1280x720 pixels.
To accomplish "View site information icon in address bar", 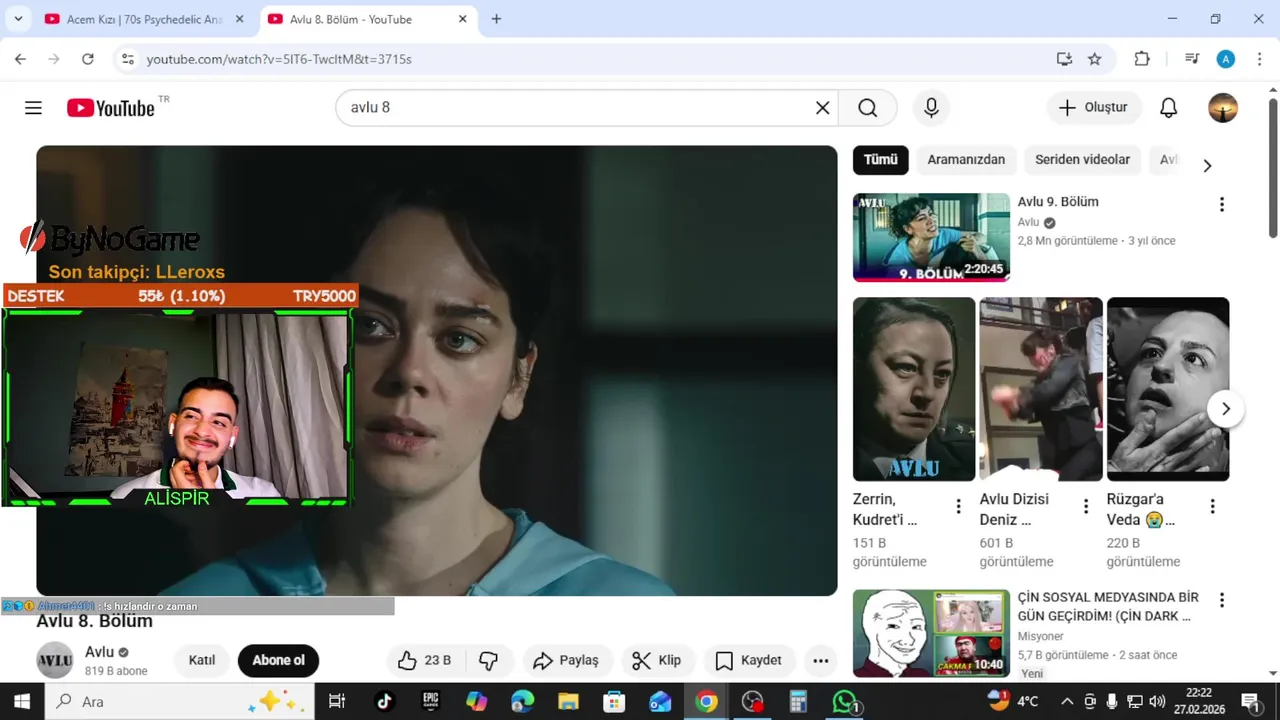I will pos(127,59).
